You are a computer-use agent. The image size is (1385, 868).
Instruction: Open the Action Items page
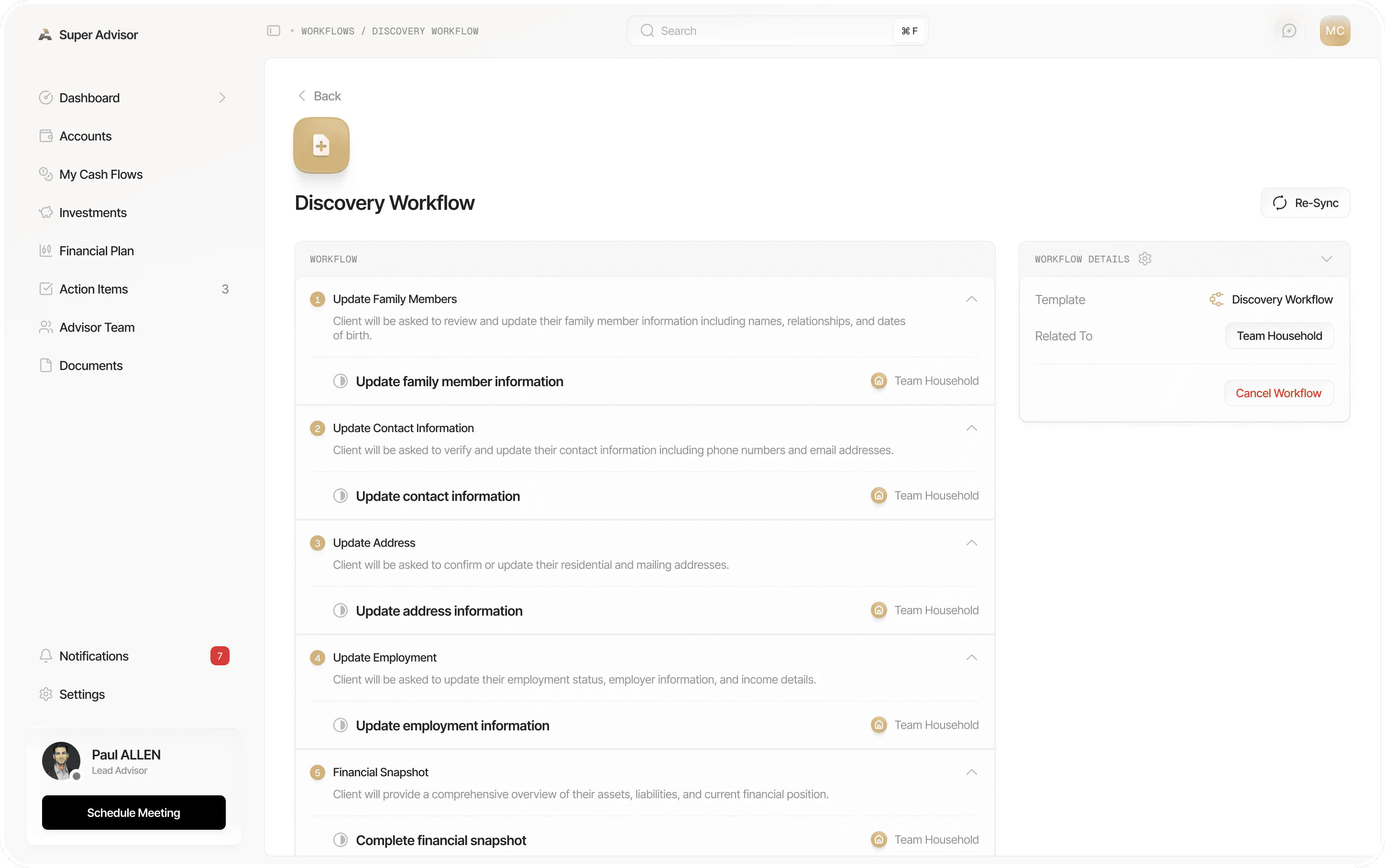(x=133, y=289)
